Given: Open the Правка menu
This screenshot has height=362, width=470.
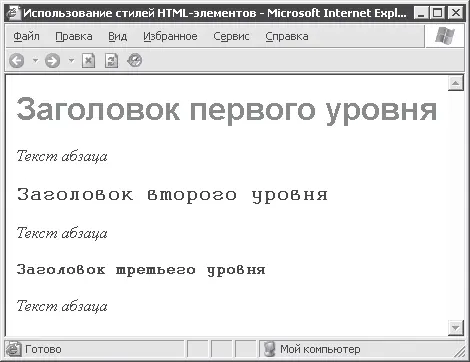Looking at the screenshot, I should 74,36.
